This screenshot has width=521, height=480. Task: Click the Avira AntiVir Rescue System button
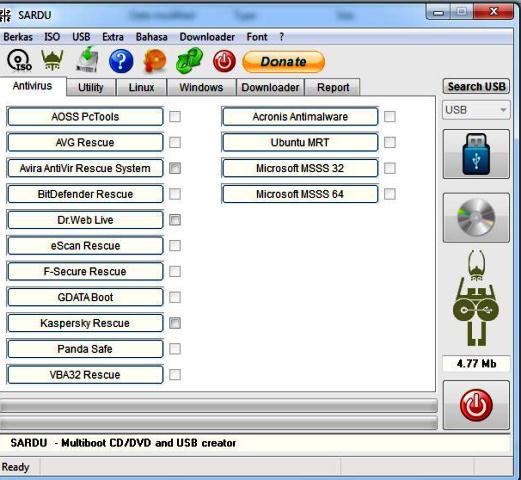(85, 168)
